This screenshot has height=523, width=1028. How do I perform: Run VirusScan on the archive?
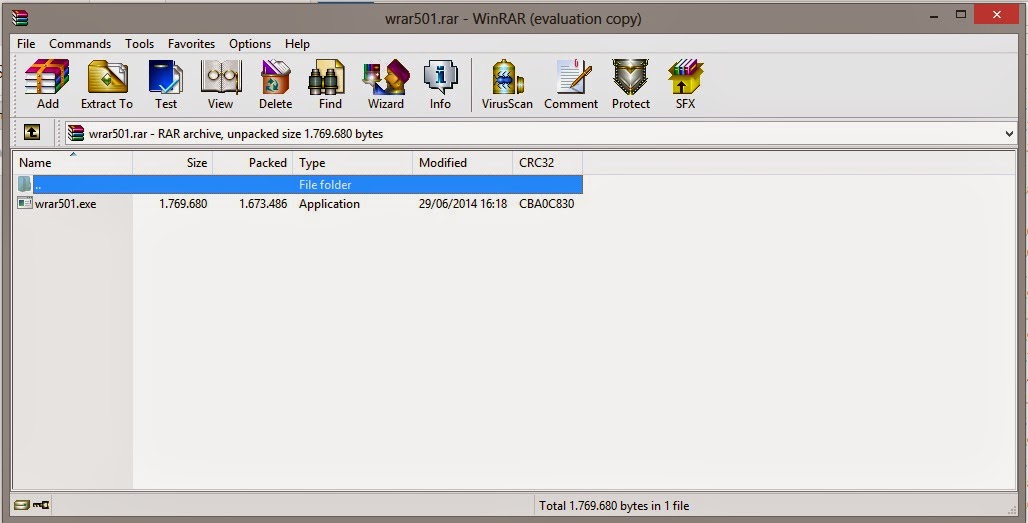(x=507, y=84)
